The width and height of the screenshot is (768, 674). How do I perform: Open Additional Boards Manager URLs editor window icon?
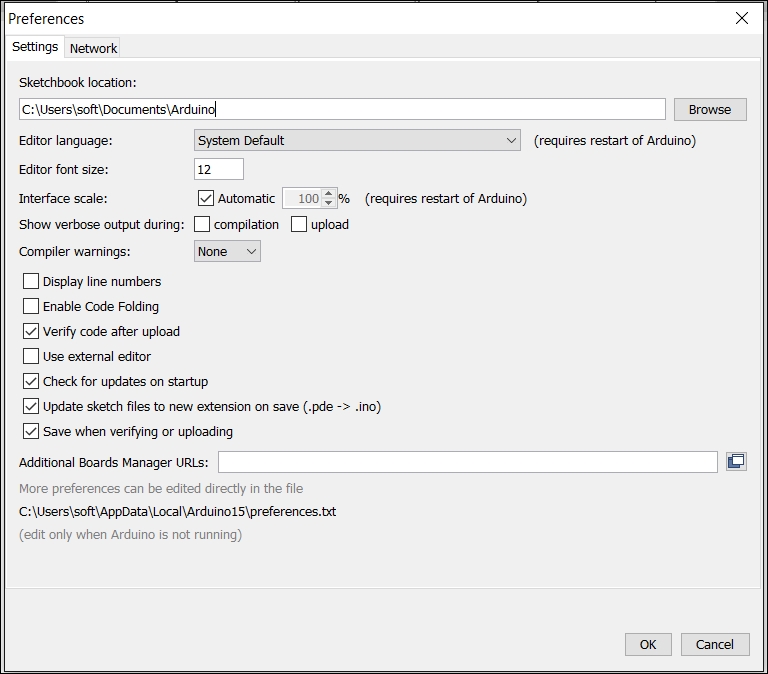tap(736, 461)
